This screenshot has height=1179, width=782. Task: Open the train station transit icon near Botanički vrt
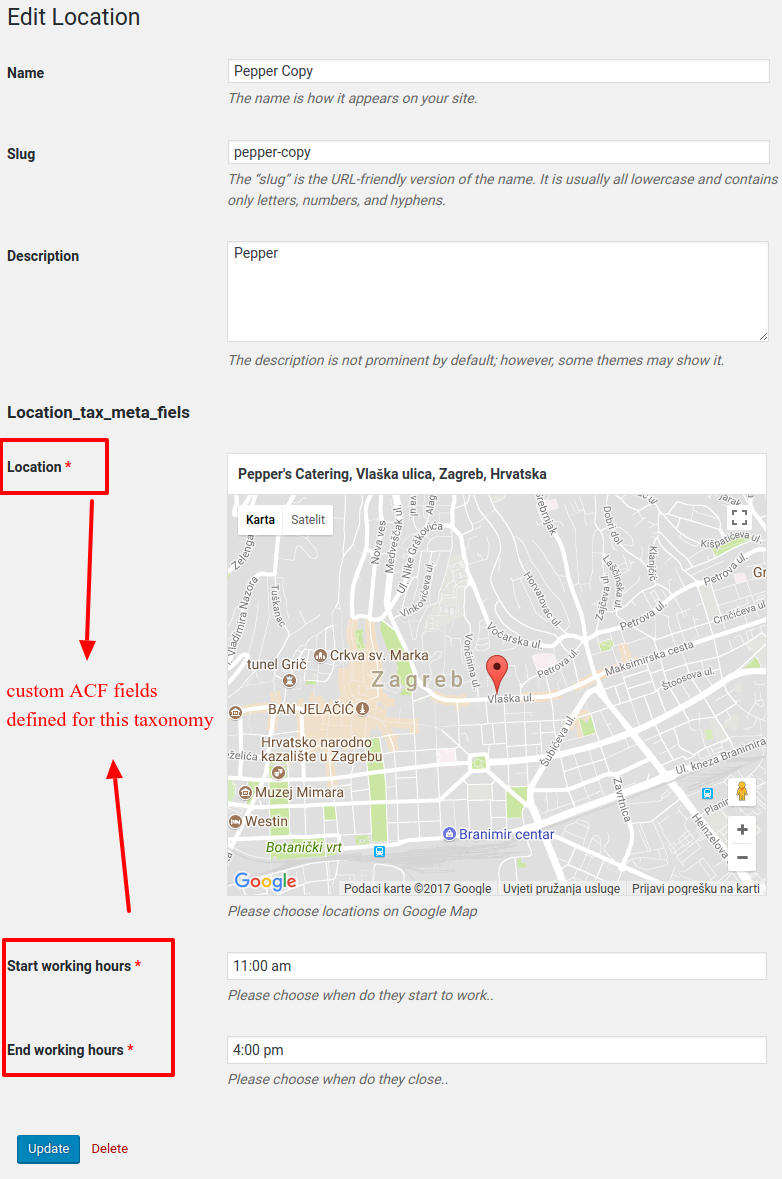(380, 852)
